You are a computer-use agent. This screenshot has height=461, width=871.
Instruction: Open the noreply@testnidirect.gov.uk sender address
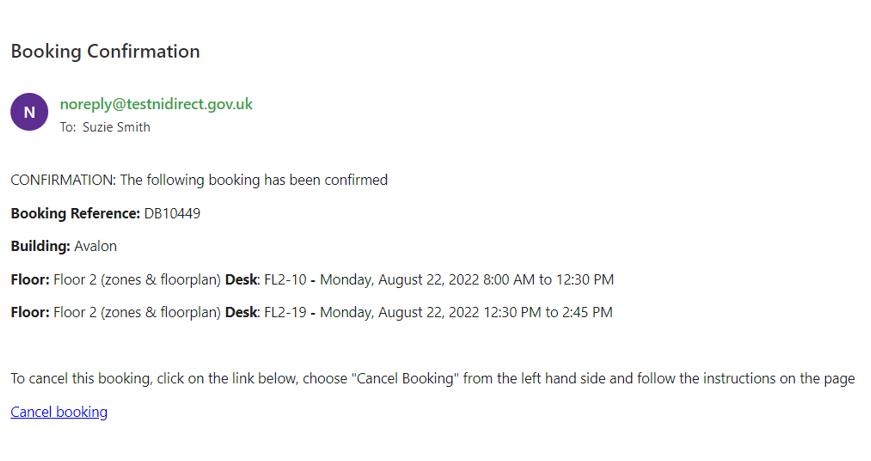(156, 104)
